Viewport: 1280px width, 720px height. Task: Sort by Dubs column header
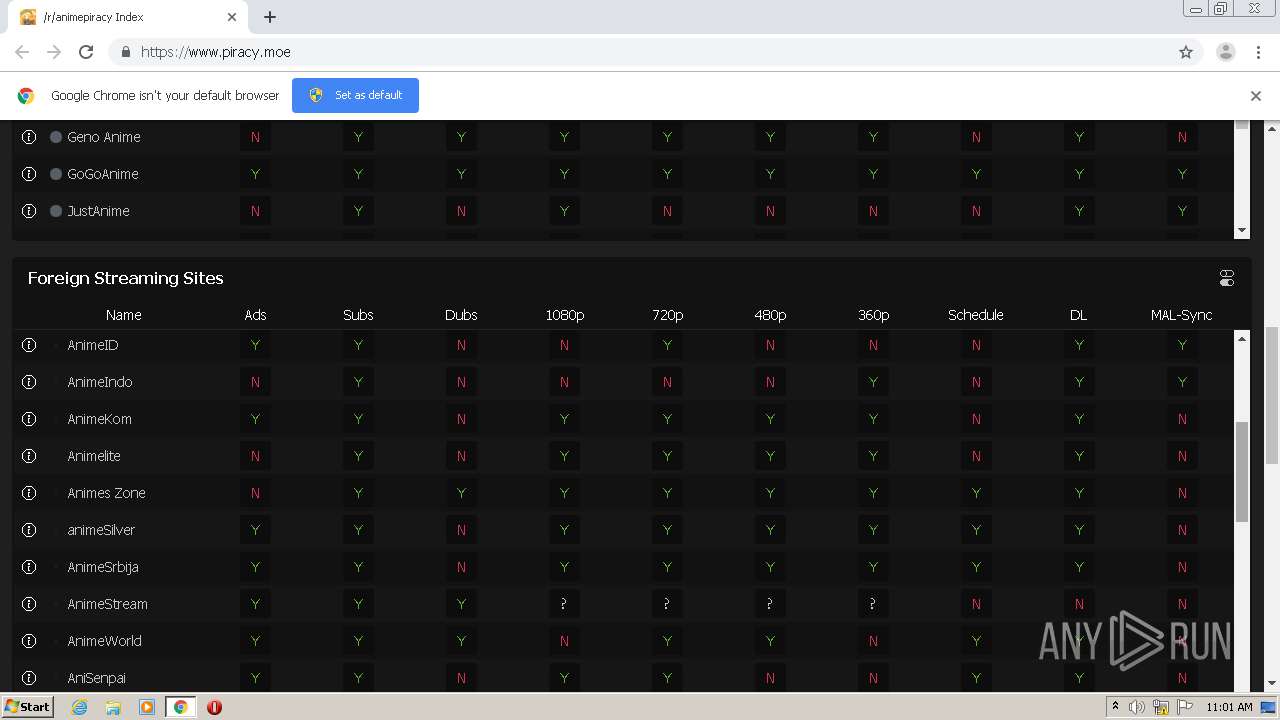point(461,315)
